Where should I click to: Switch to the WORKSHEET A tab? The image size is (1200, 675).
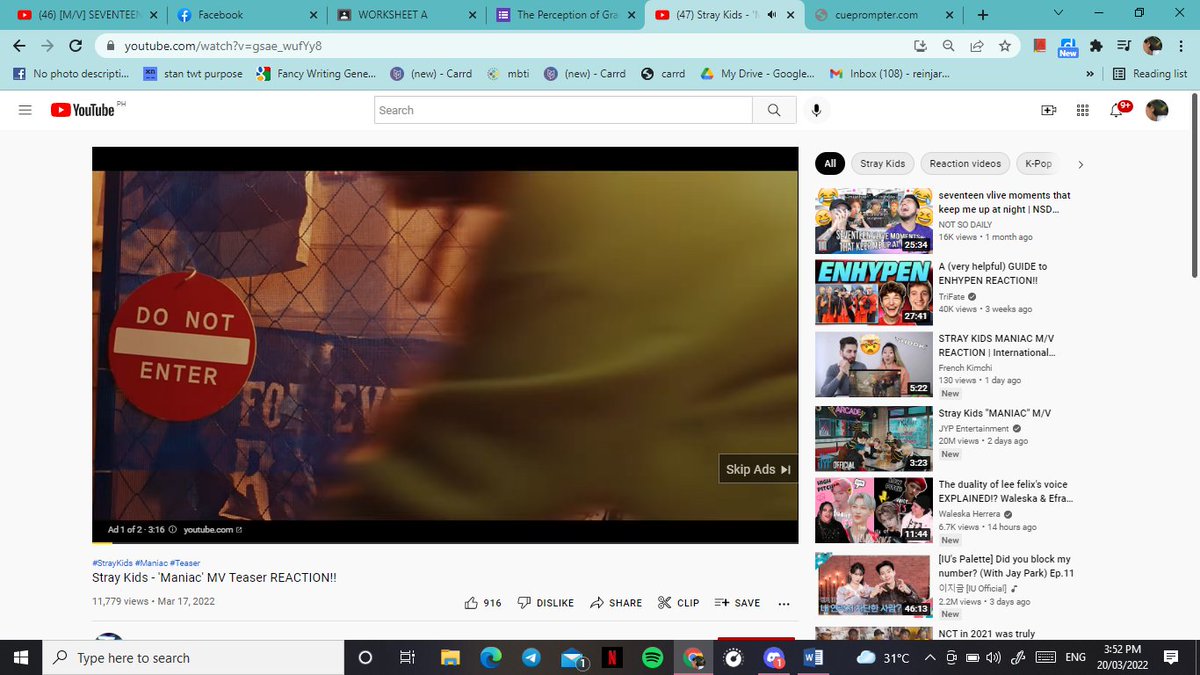click(x=407, y=15)
